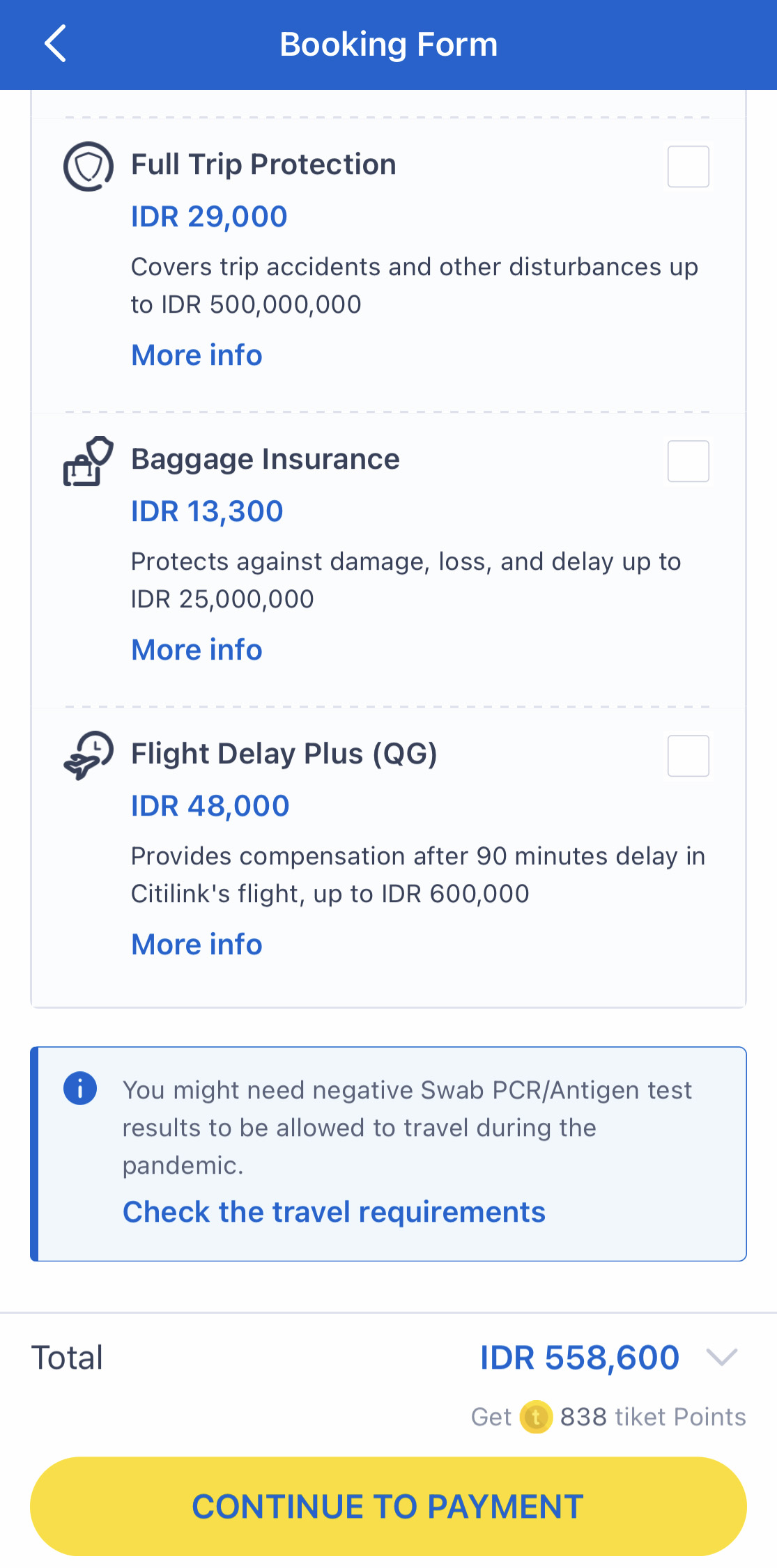The height and width of the screenshot is (1568, 777).
Task: Tap the Baggage Insurance luggage icon
Action: 89,461
